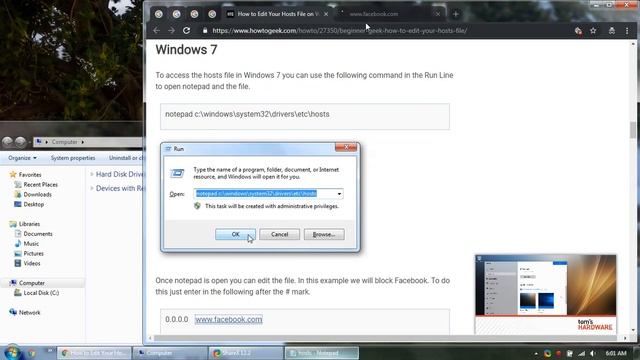
Task: Click OK in the Run dialog
Action: pyautogui.click(x=236, y=234)
